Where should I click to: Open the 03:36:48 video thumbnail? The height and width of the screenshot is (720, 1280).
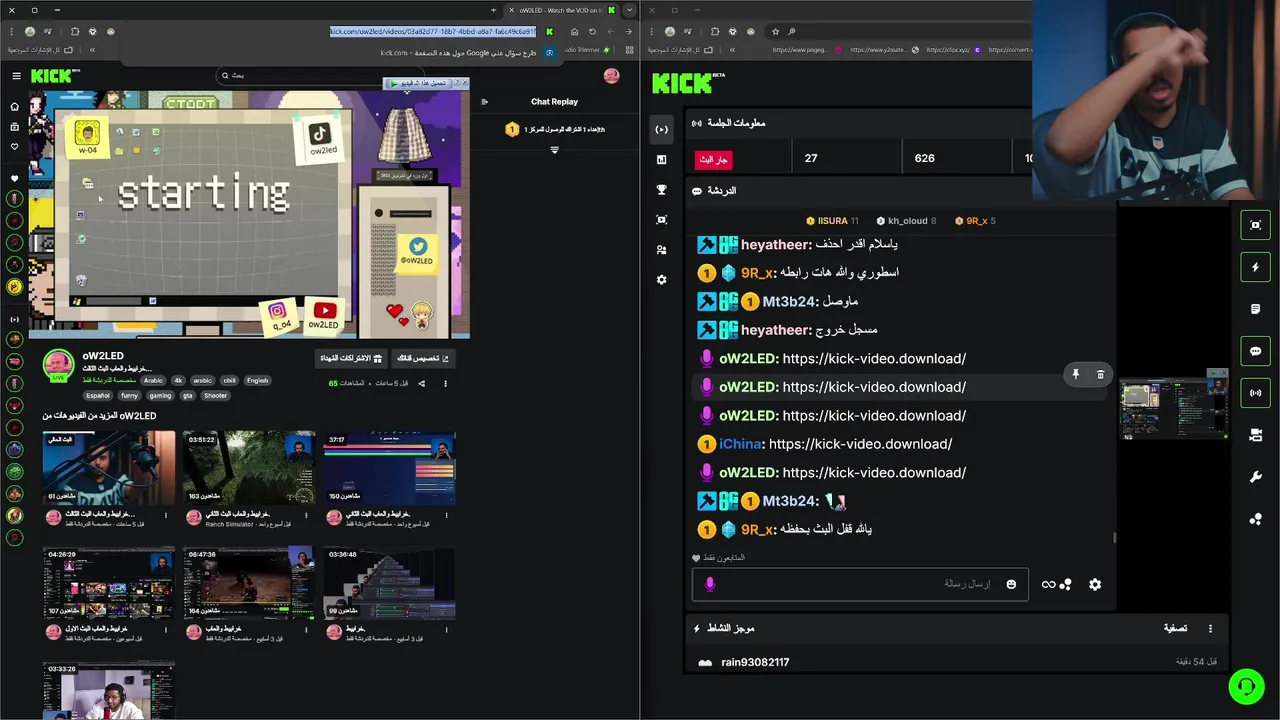coord(390,583)
